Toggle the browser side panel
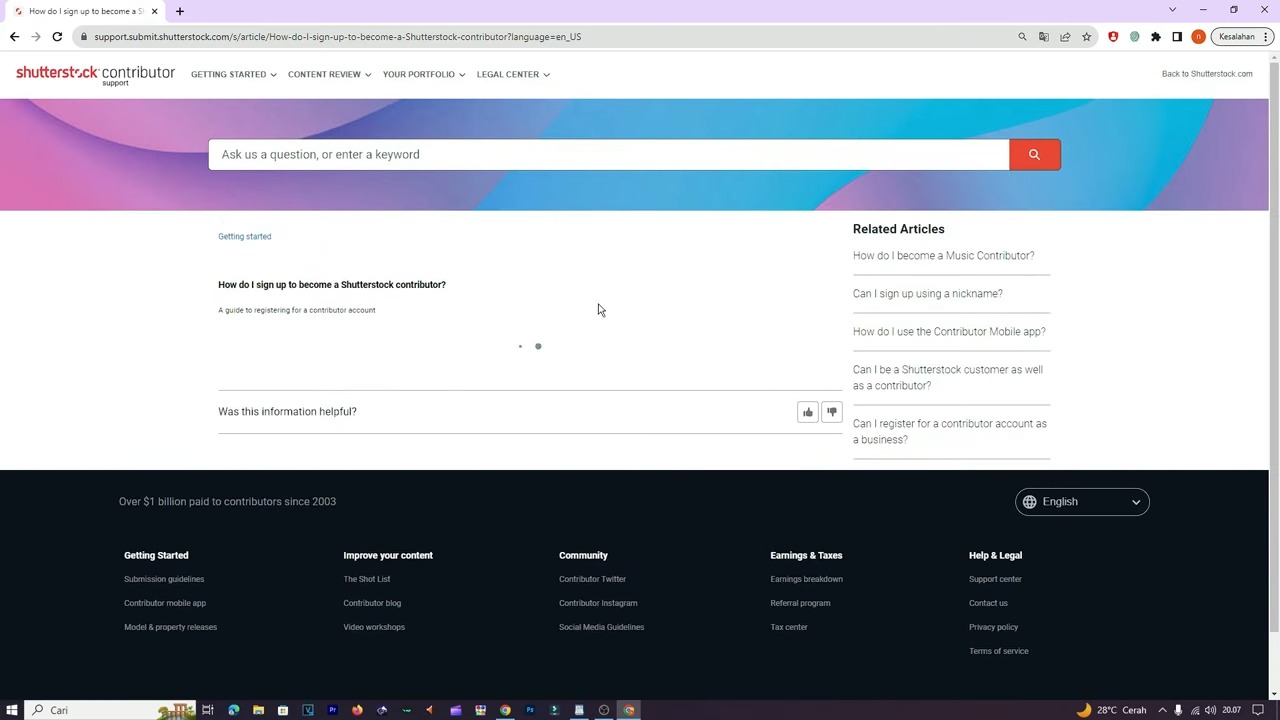The width and height of the screenshot is (1280, 720). [1177, 37]
